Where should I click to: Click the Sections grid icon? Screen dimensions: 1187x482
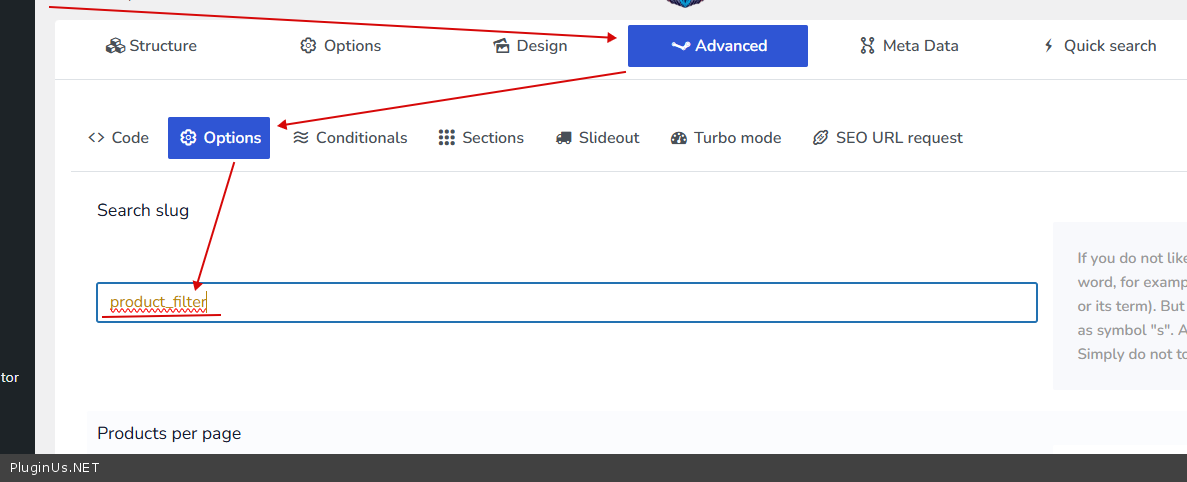pos(447,138)
